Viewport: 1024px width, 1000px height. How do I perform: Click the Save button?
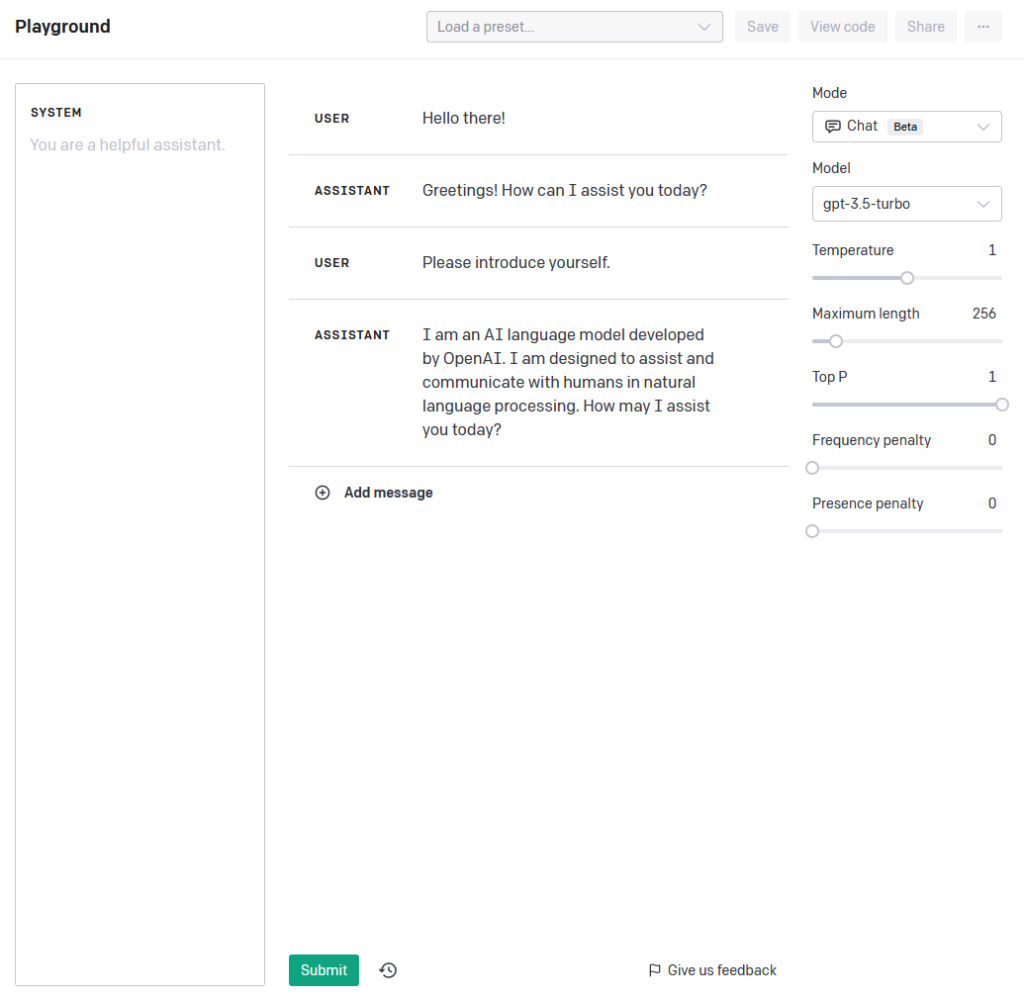762,27
